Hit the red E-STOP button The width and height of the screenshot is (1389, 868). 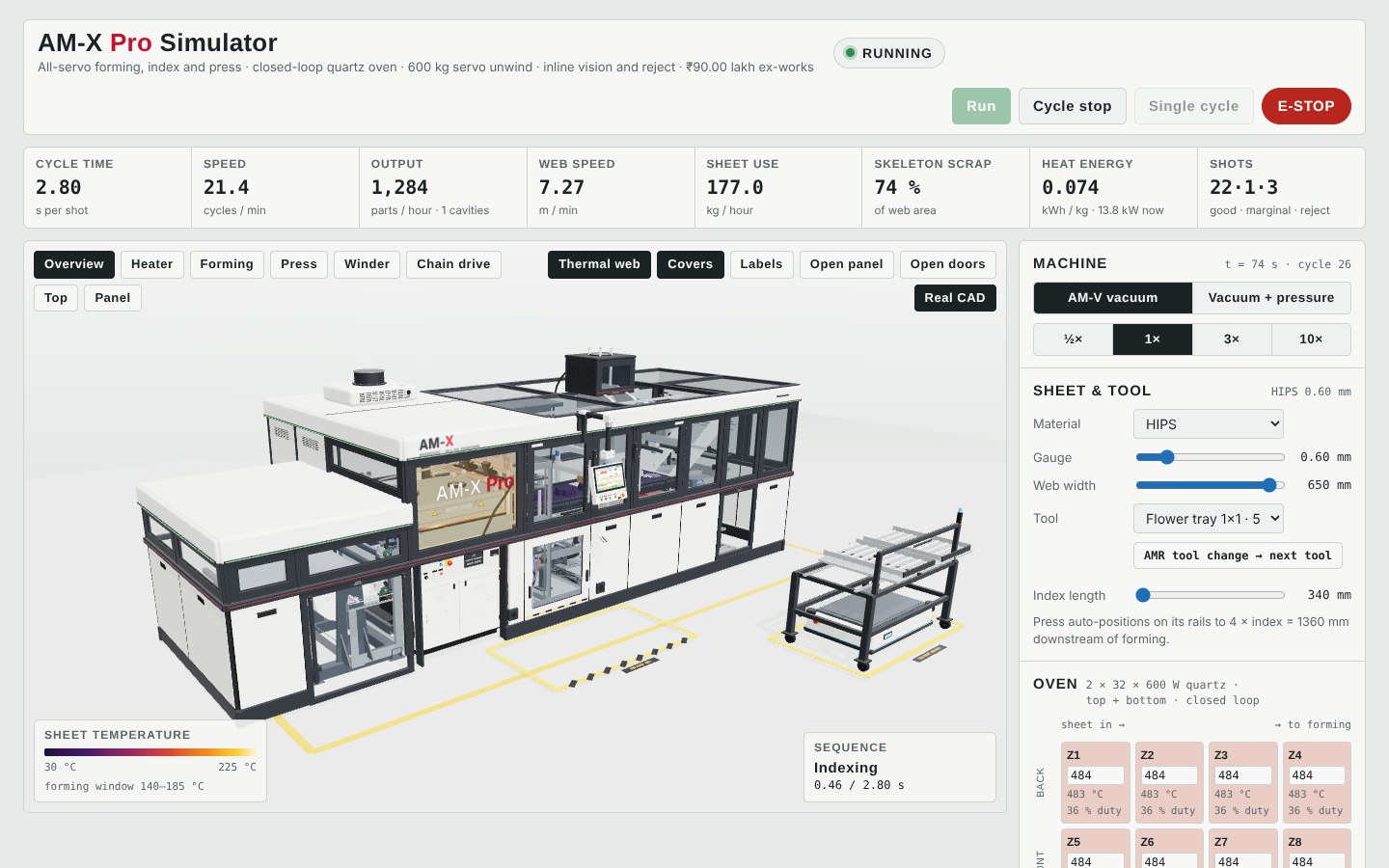(x=1306, y=106)
